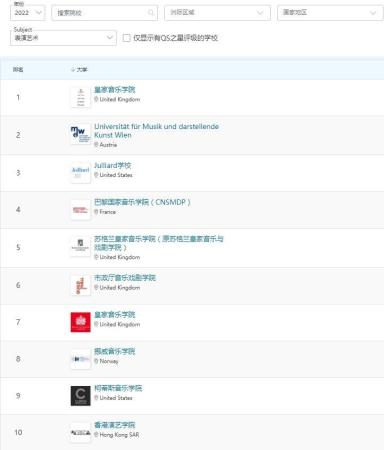Click the mdw logo thumbnail
The height and width of the screenshot is (450, 384).
80,134
